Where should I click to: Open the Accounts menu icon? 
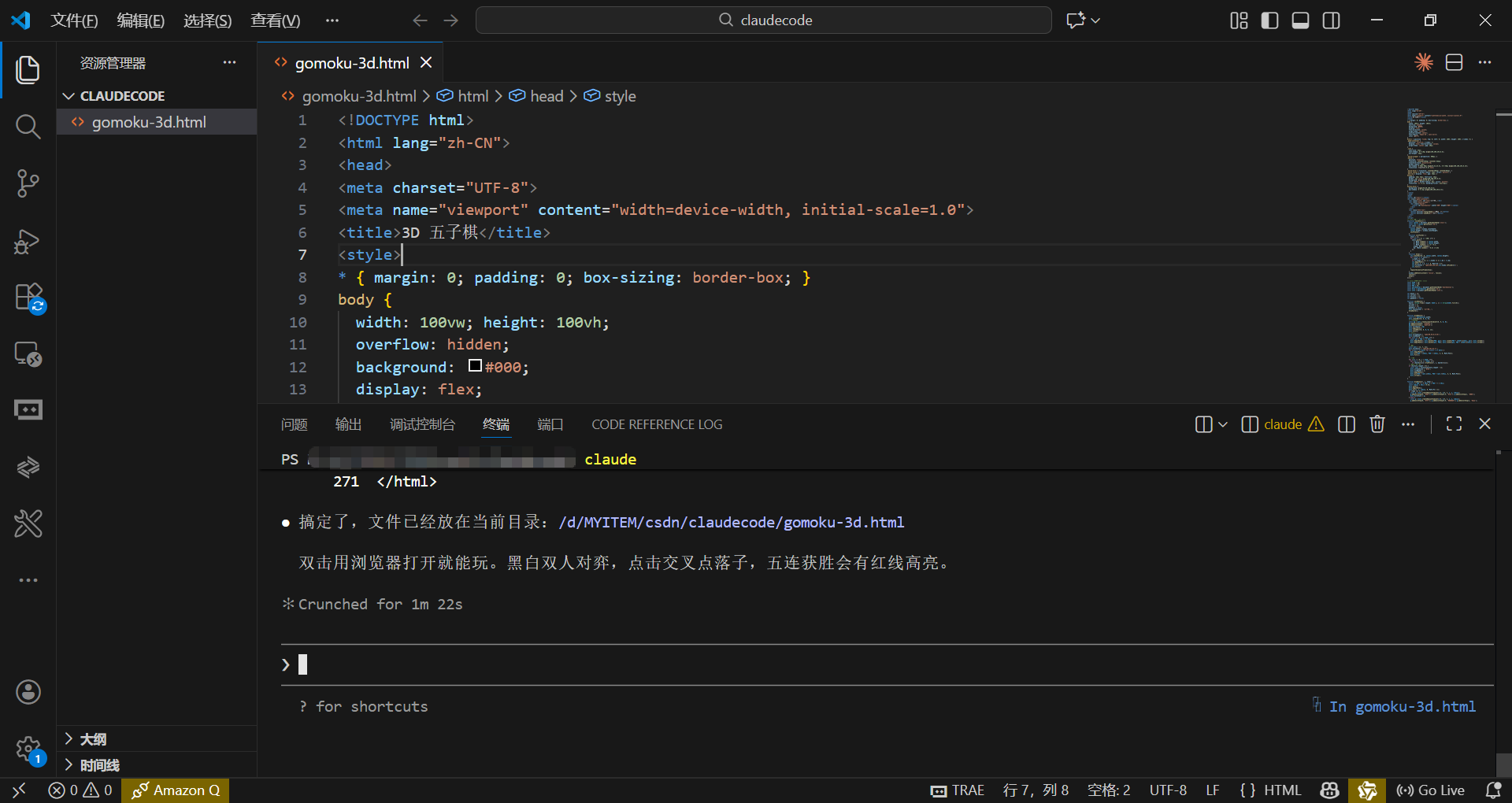(x=28, y=692)
